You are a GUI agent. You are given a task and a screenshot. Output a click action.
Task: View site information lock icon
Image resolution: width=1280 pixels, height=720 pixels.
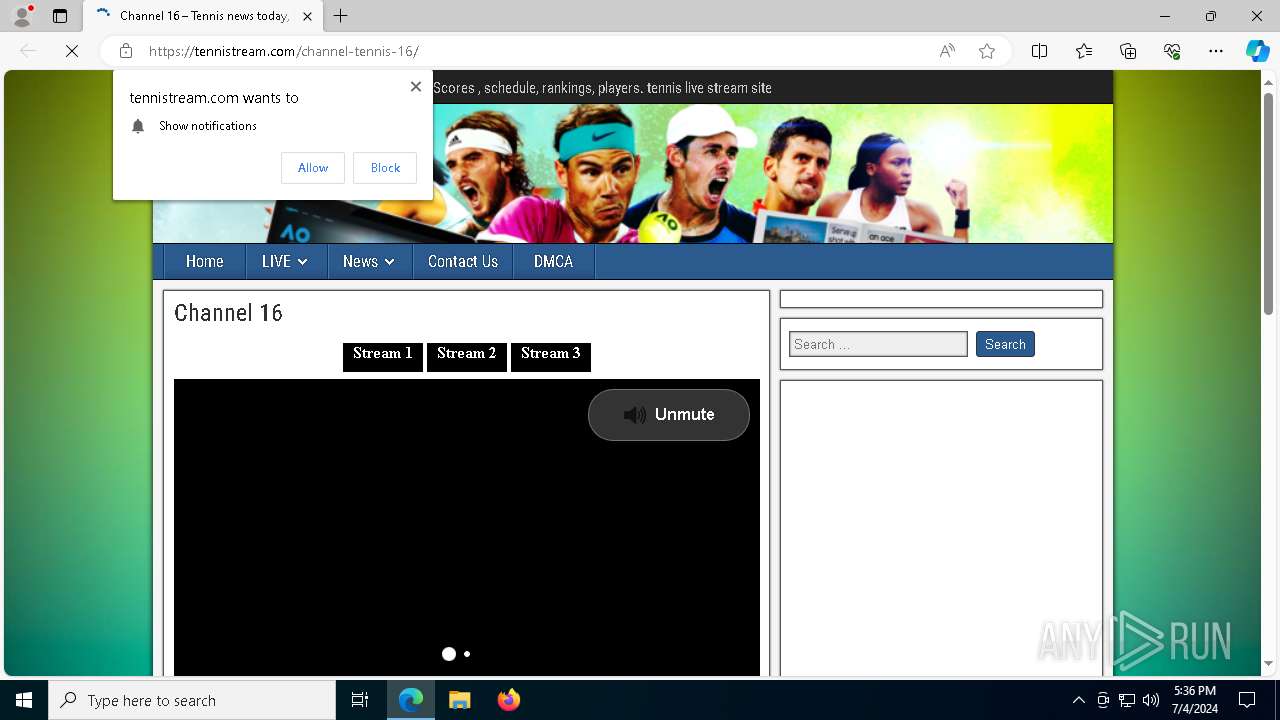126,51
